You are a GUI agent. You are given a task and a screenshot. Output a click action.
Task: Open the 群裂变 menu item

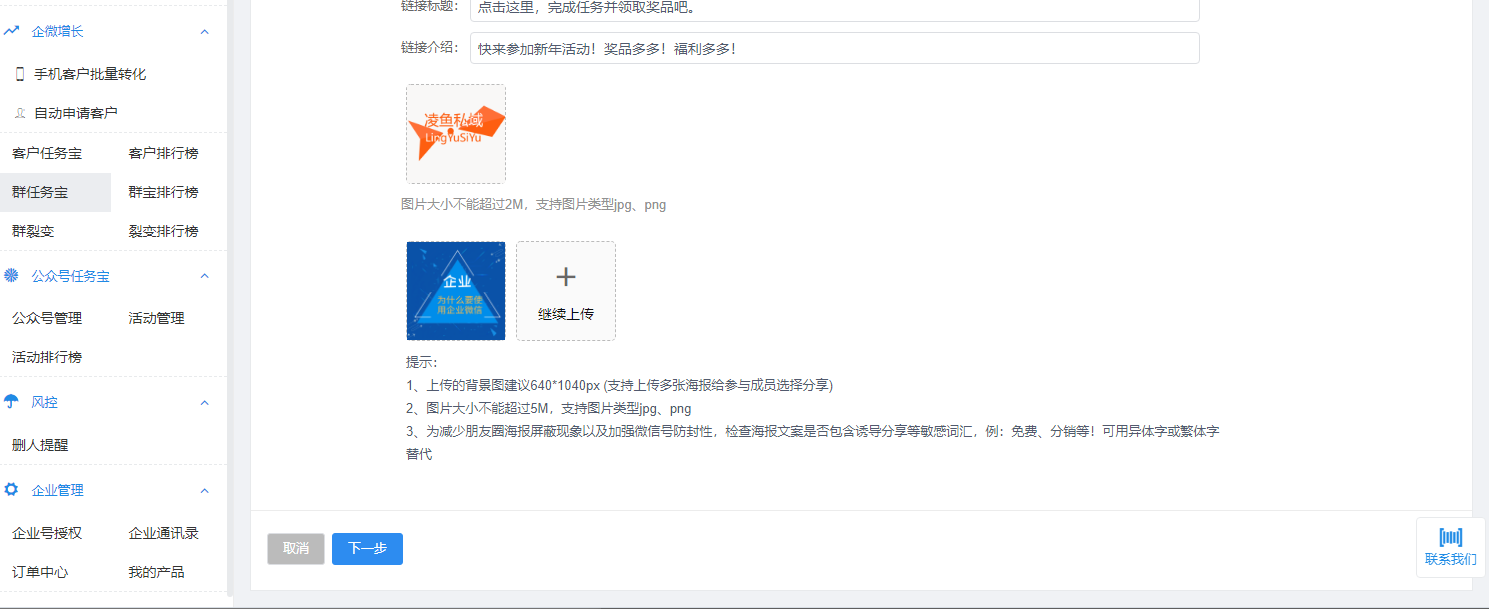click(x=33, y=231)
